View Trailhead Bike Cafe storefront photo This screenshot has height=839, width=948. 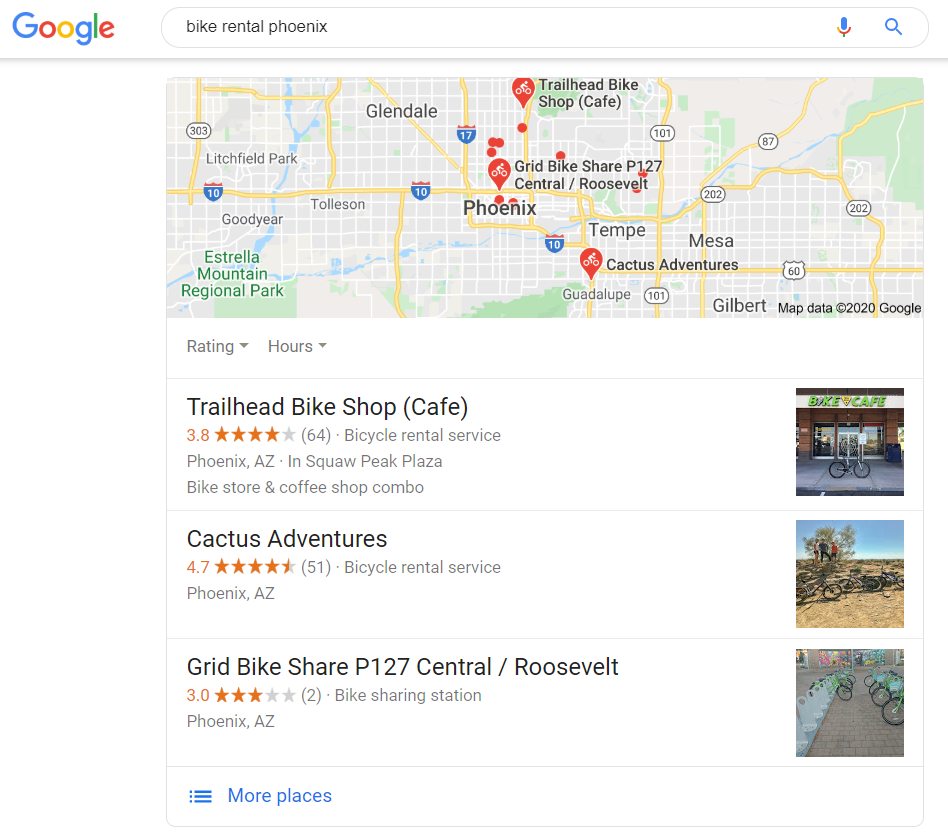click(x=849, y=442)
